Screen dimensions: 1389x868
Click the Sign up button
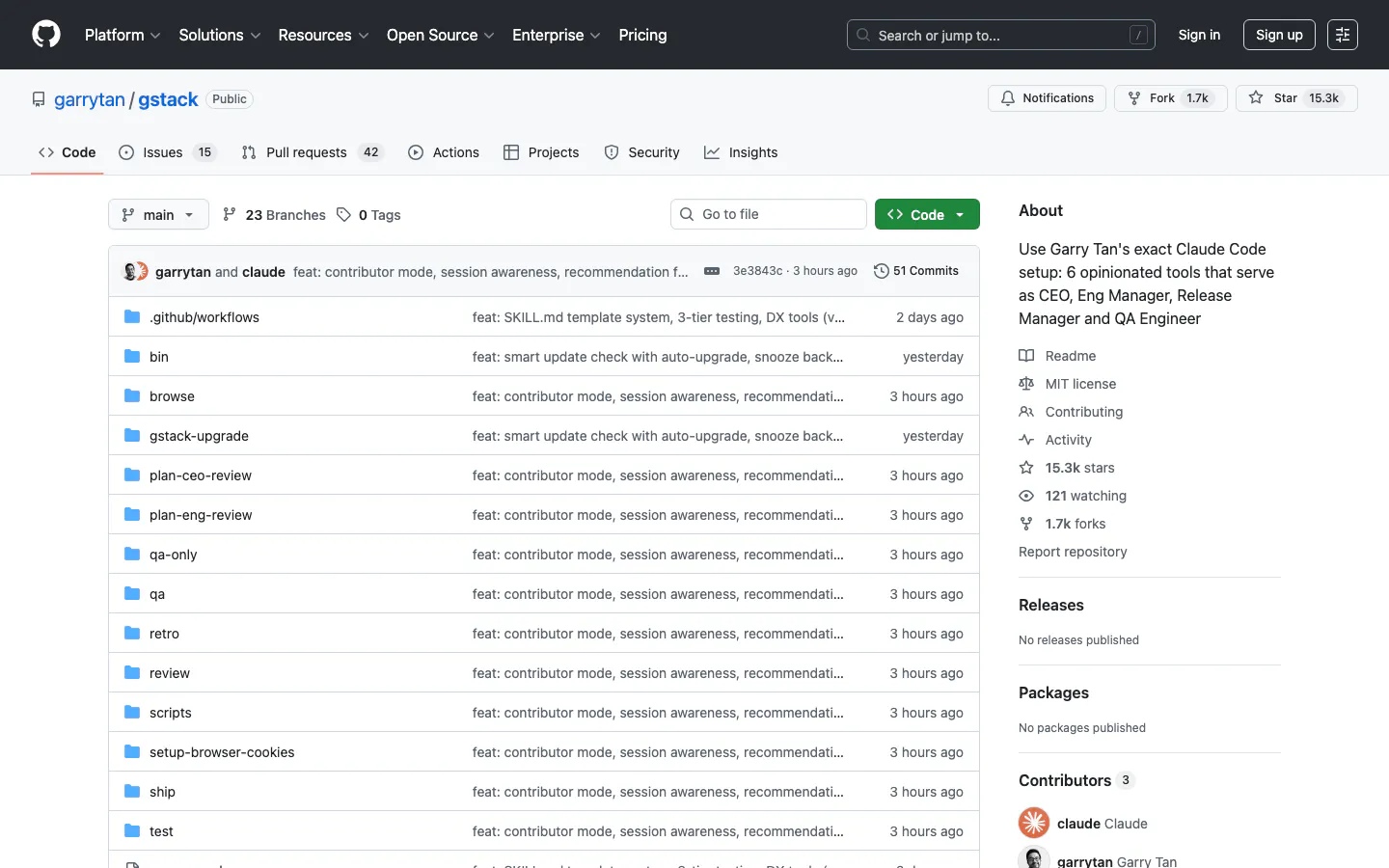pyautogui.click(x=1279, y=35)
